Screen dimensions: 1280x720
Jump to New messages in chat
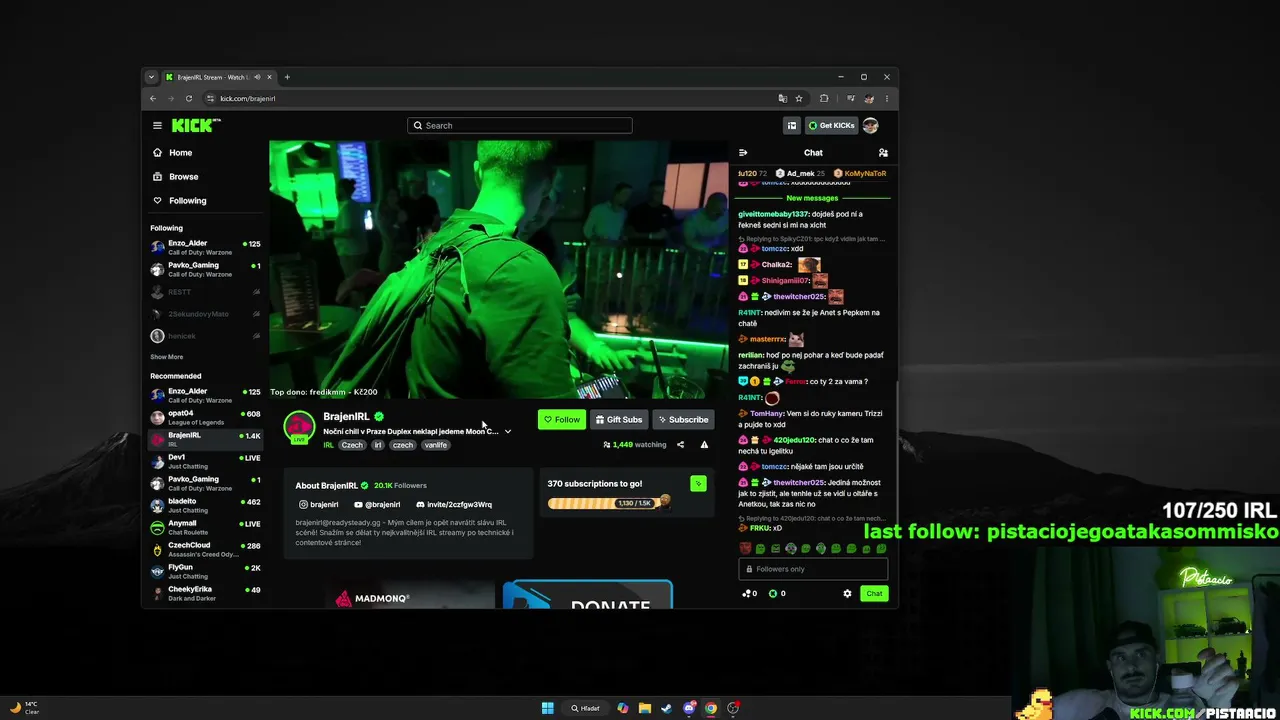[x=812, y=198]
